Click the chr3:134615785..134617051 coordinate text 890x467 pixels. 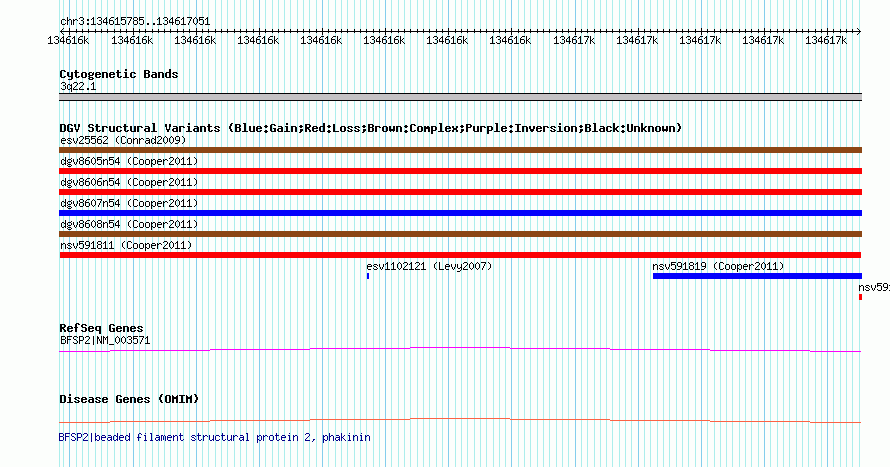tap(135, 22)
